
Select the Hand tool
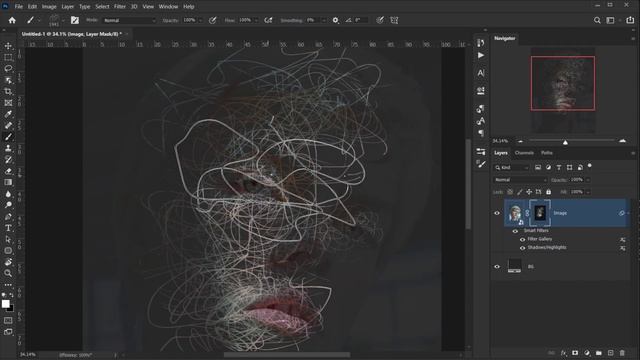pos(8,262)
